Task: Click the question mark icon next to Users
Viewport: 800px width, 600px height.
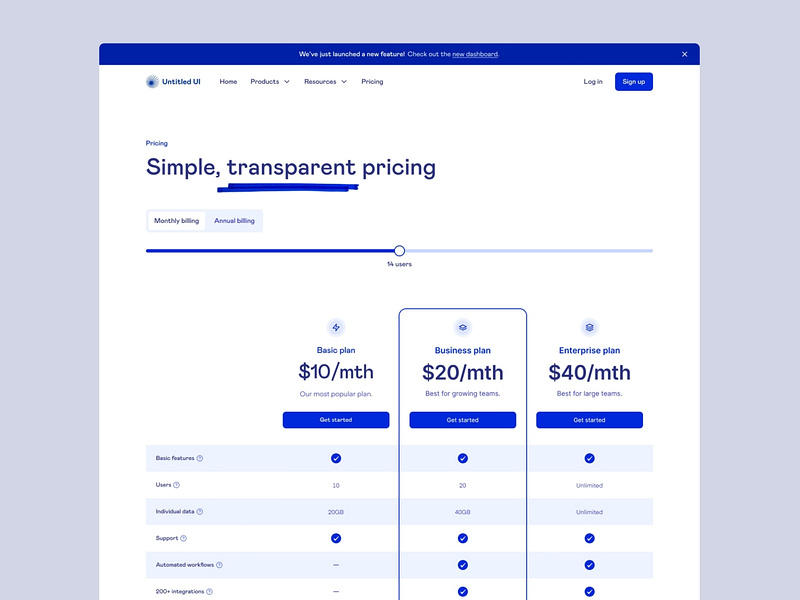Action: click(177, 485)
